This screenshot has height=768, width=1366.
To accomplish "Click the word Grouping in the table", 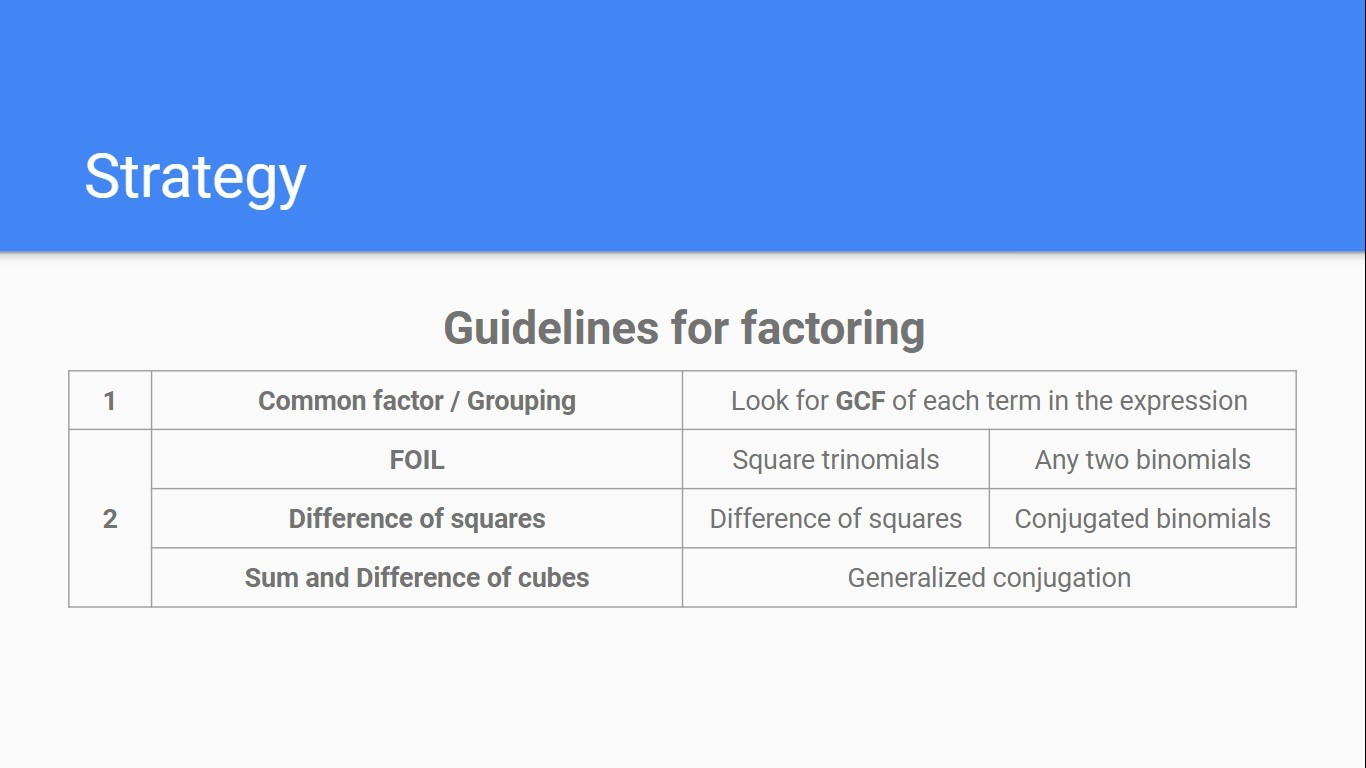I will pyautogui.click(x=521, y=401).
